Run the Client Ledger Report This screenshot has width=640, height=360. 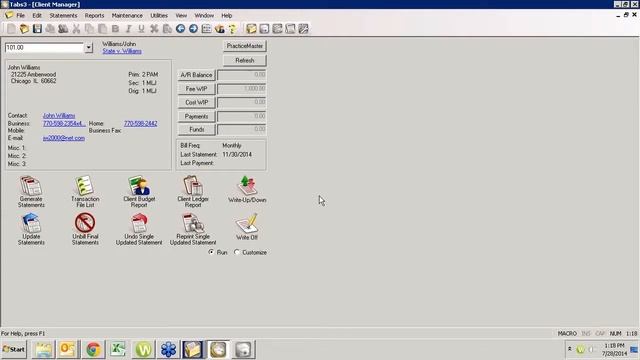[x=193, y=192]
